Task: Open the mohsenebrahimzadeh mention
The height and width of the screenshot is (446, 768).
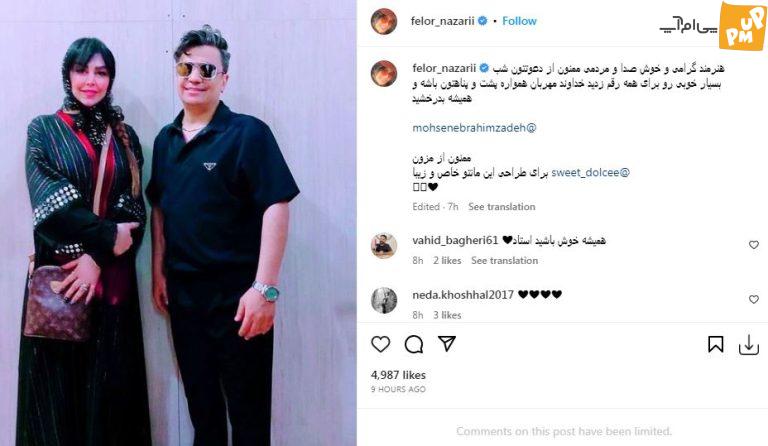Action: (x=474, y=128)
